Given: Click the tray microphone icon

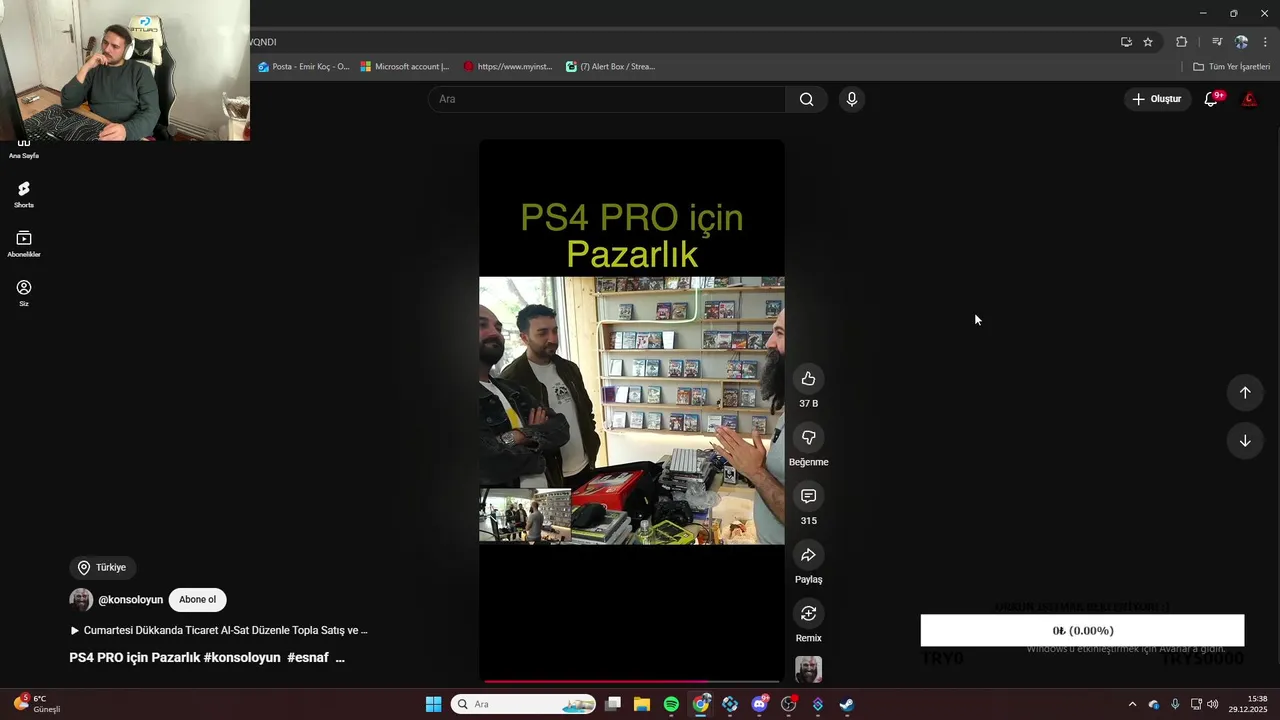Looking at the screenshot, I should tap(1175, 704).
